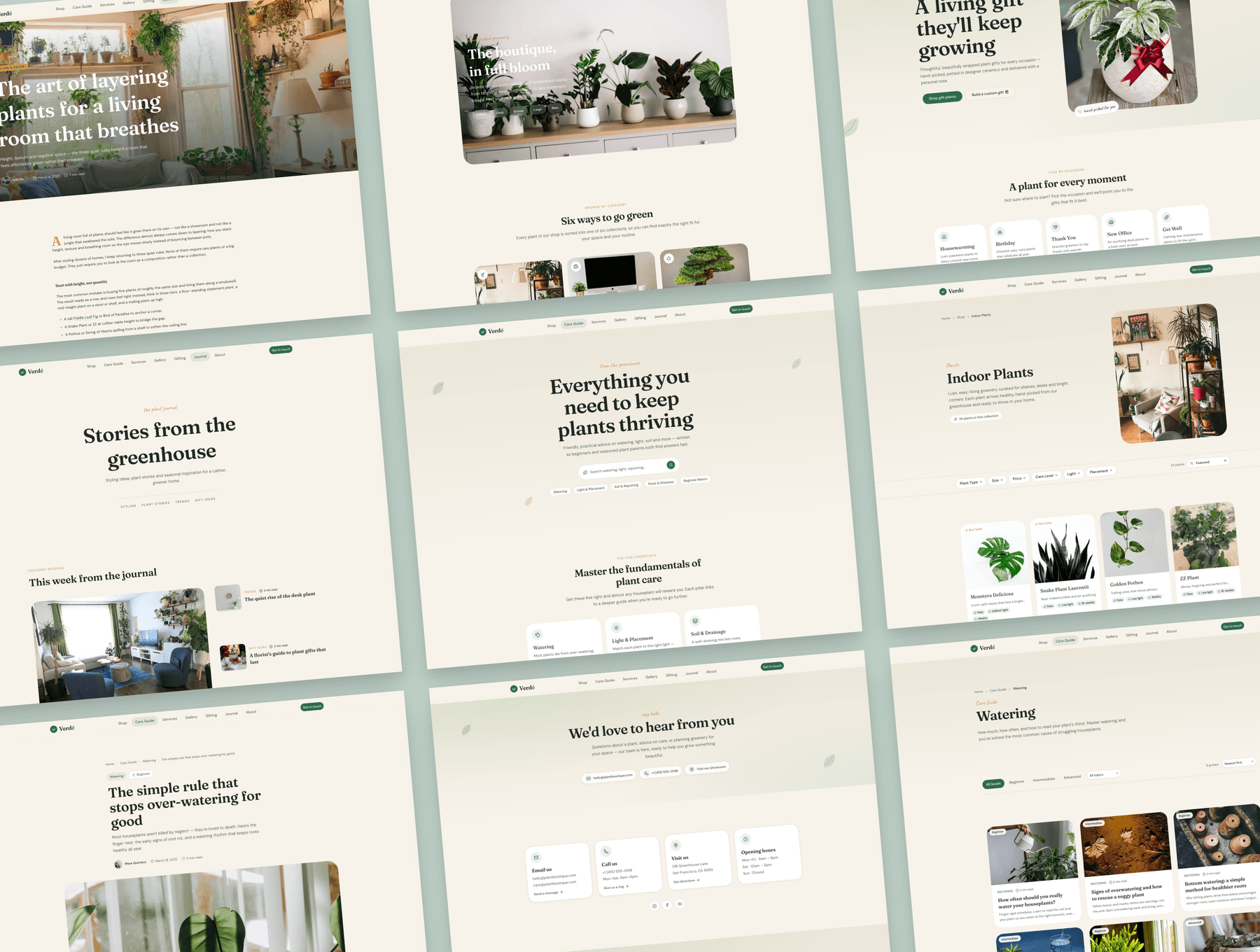Click the Beginner Basics topic pill

coord(695,480)
